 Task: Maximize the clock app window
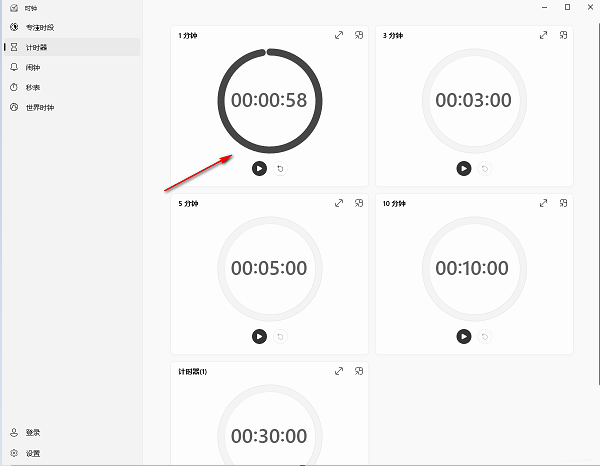click(x=567, y=7)
